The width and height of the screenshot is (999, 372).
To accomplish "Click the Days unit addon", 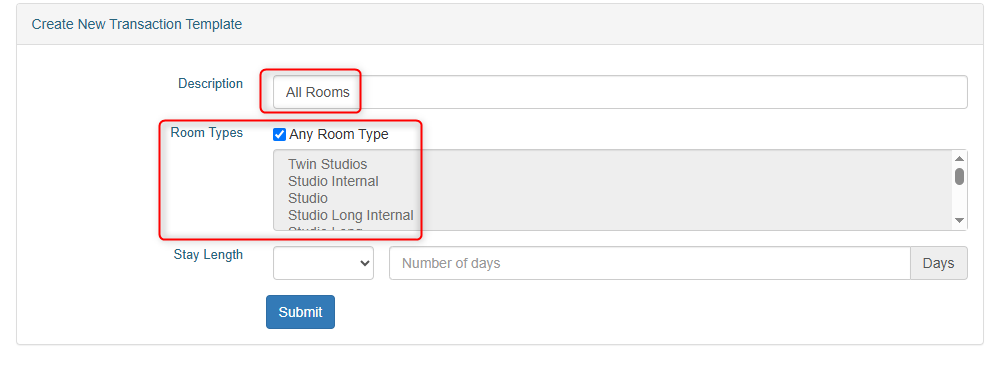I will pos(938,263).
